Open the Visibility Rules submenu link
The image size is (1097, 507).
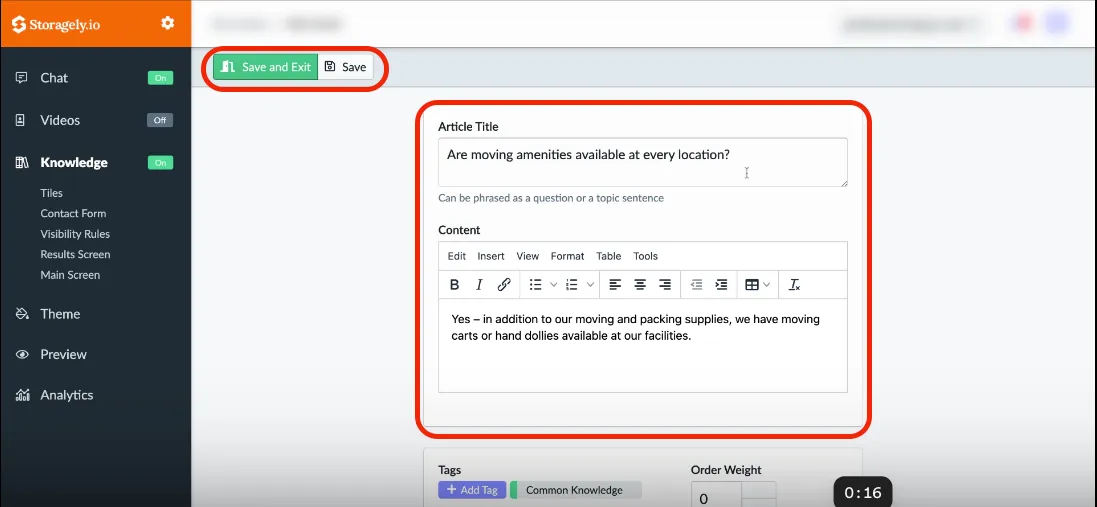(75, 234)
